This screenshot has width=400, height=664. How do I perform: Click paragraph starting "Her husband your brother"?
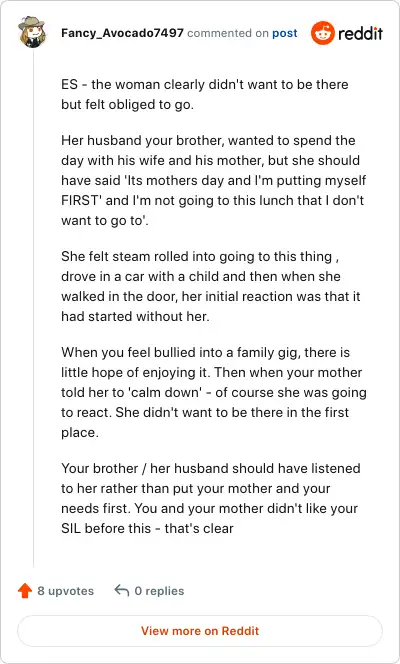[x=213, y=180]
